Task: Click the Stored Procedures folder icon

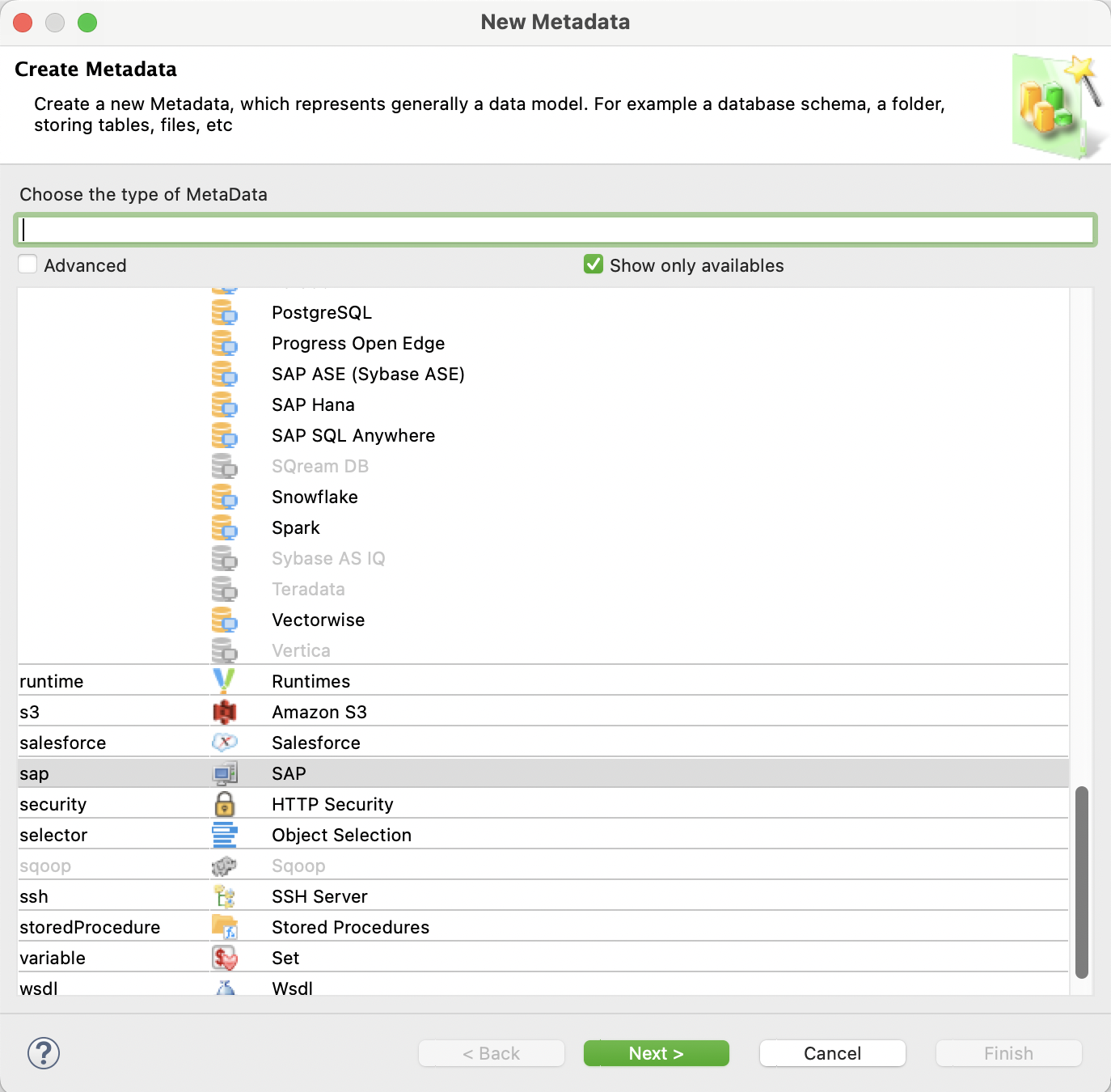Action: (x=225, y=926)
